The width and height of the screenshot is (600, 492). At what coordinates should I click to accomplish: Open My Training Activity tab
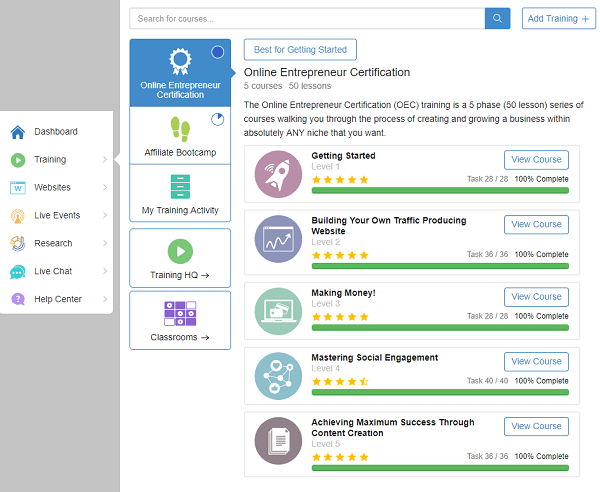180,193
